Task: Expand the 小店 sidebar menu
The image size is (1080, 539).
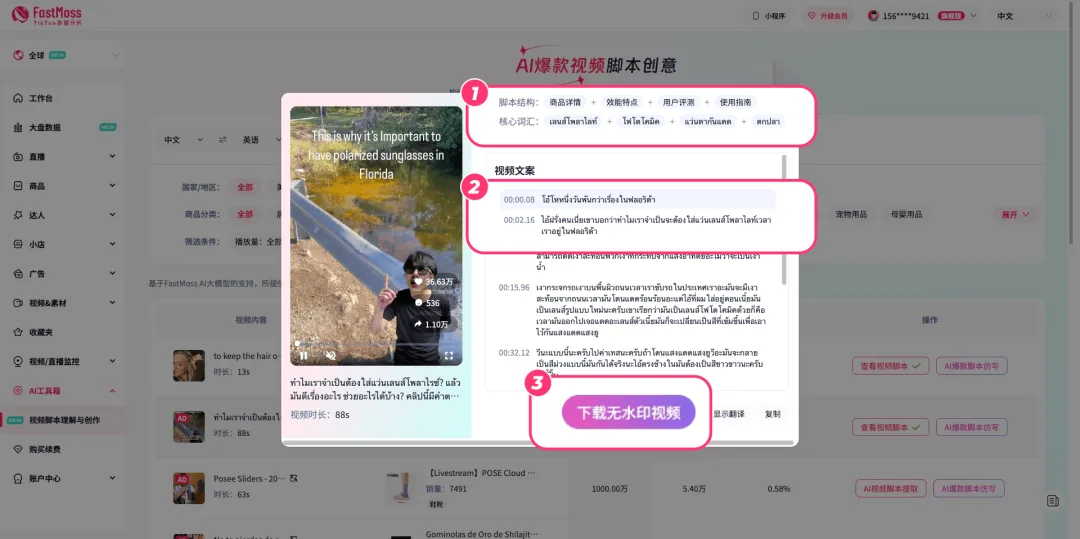Action: [x=112, y=244]
